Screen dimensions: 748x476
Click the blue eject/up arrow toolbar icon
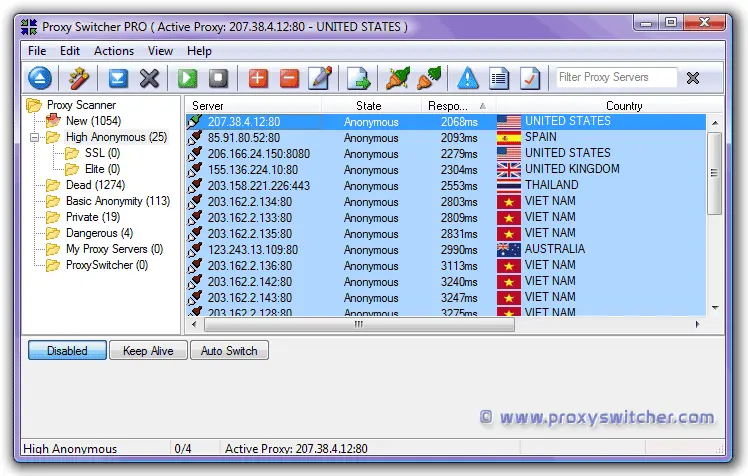(x=40, y=78)
